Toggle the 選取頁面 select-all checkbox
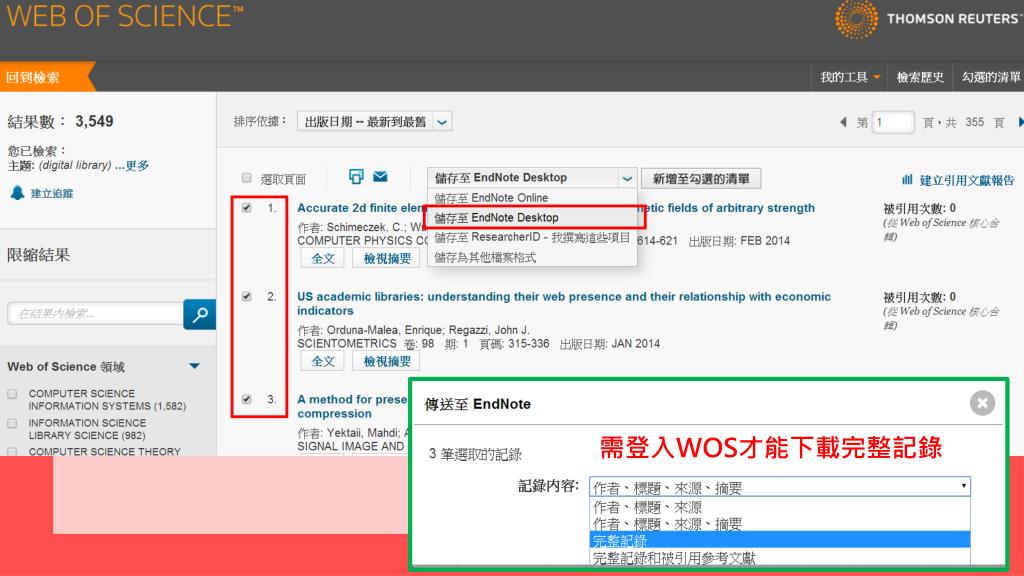This screenshot has height=576, width=1024. [246, 178]
